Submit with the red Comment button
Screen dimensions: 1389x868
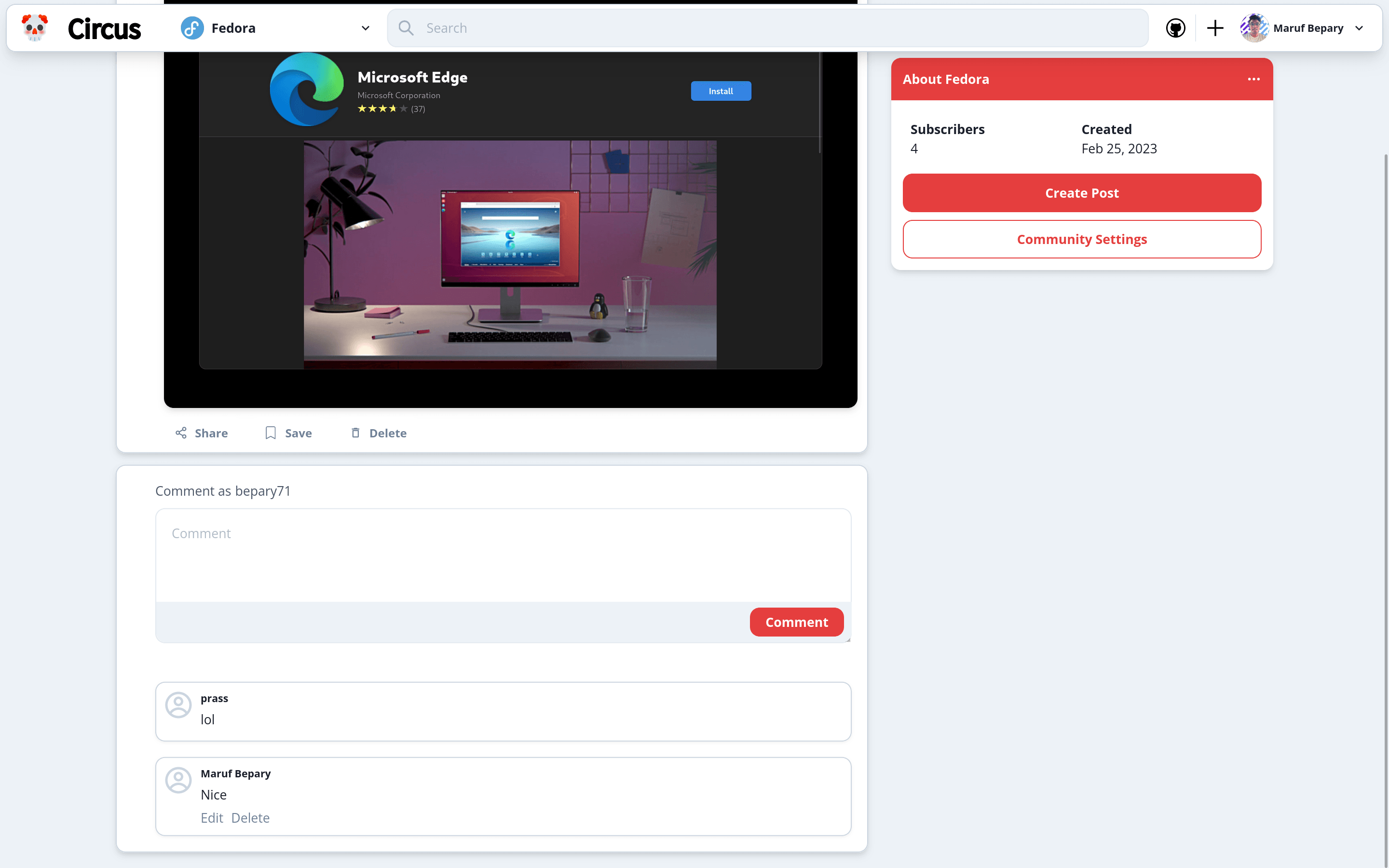click(x=797, y=622)
